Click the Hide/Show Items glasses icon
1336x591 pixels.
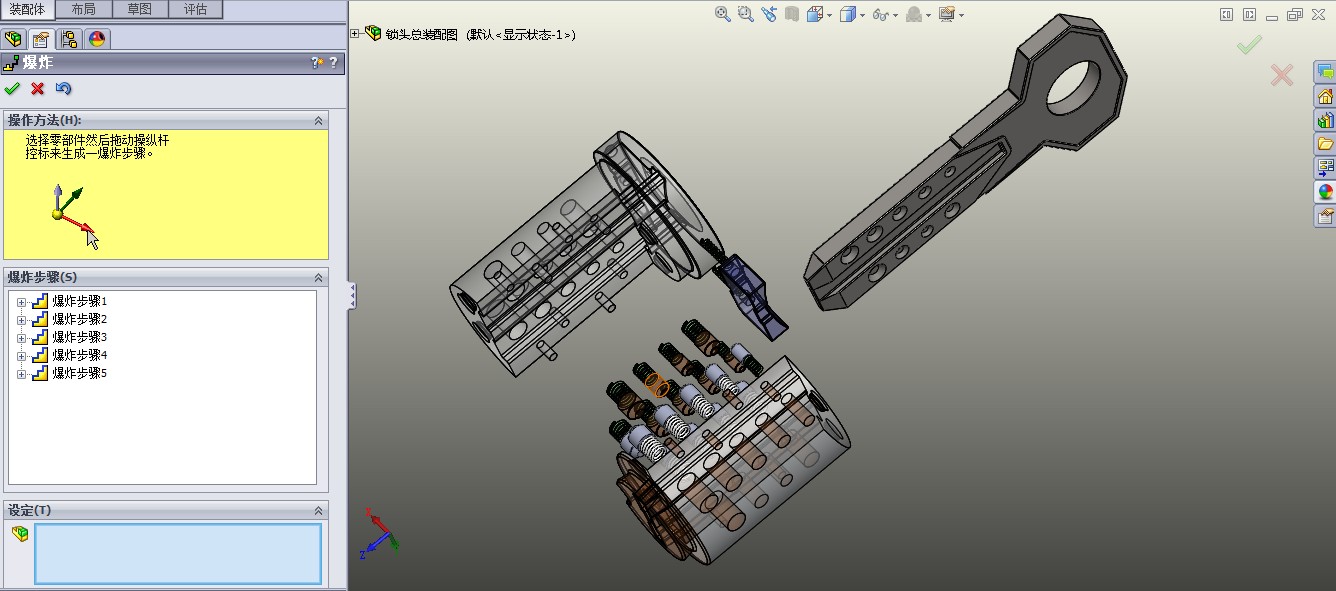(880, 14)
